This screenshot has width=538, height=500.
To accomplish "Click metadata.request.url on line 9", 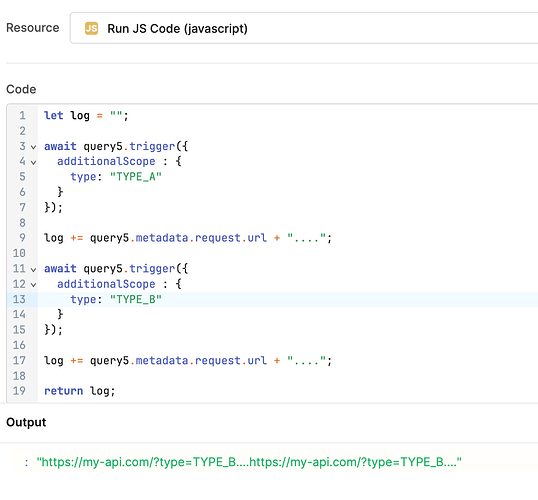I will pyautogui.click(x=201, y=238).
